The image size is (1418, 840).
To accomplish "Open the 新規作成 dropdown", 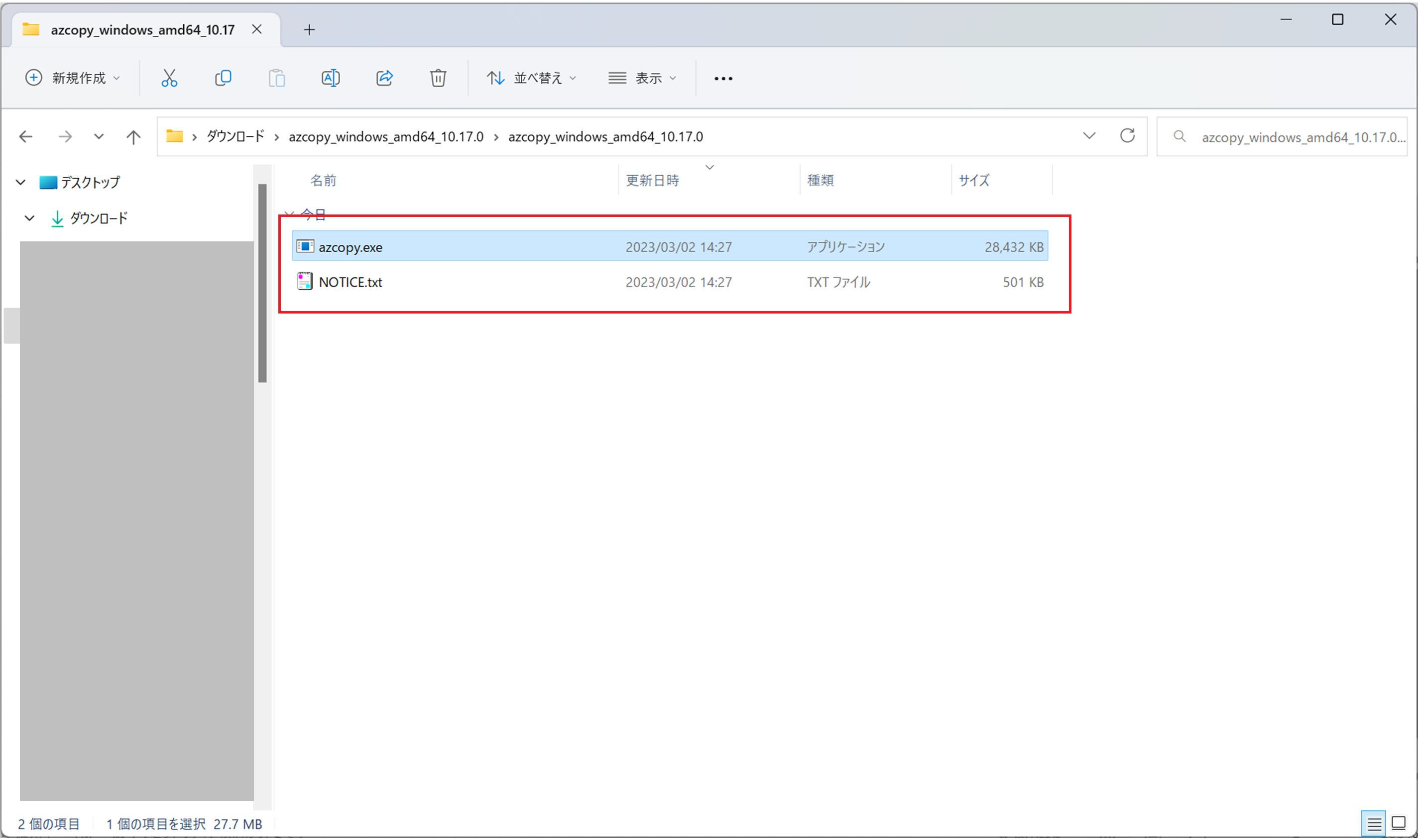I will point(73,78).
